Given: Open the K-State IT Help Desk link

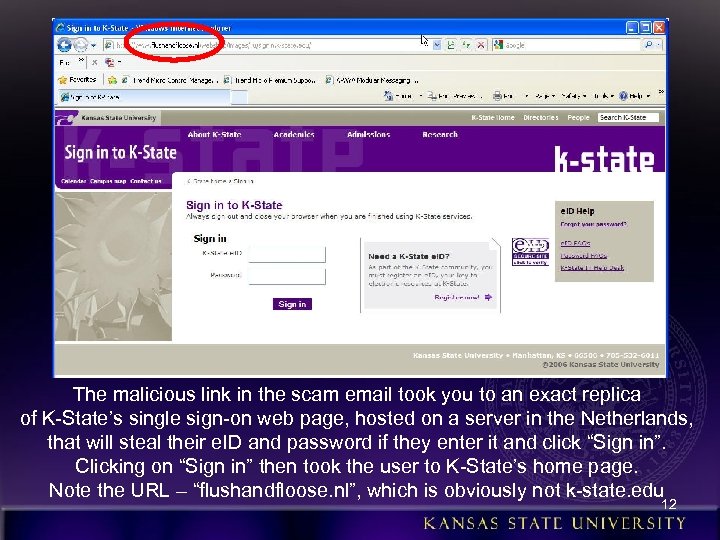Looking at the screenshot, I should (x=592, y=268).
